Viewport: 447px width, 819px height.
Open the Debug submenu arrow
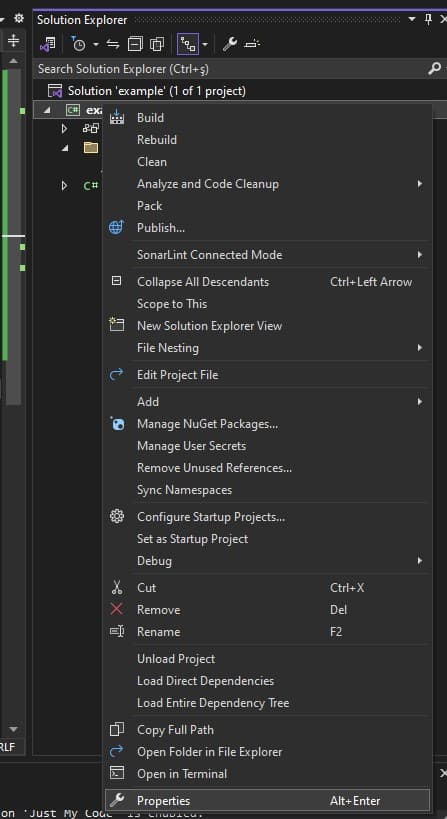[x=420, y=561]
